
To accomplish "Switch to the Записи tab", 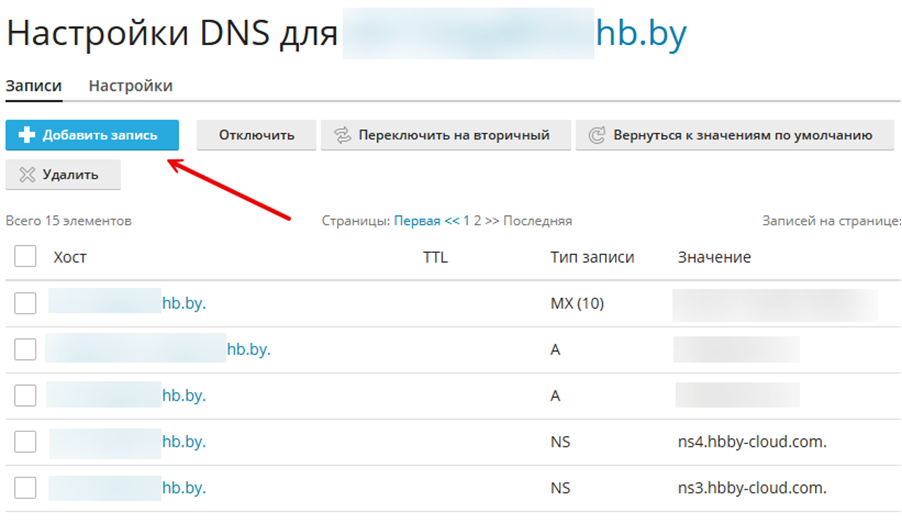I will click(34, 86).
